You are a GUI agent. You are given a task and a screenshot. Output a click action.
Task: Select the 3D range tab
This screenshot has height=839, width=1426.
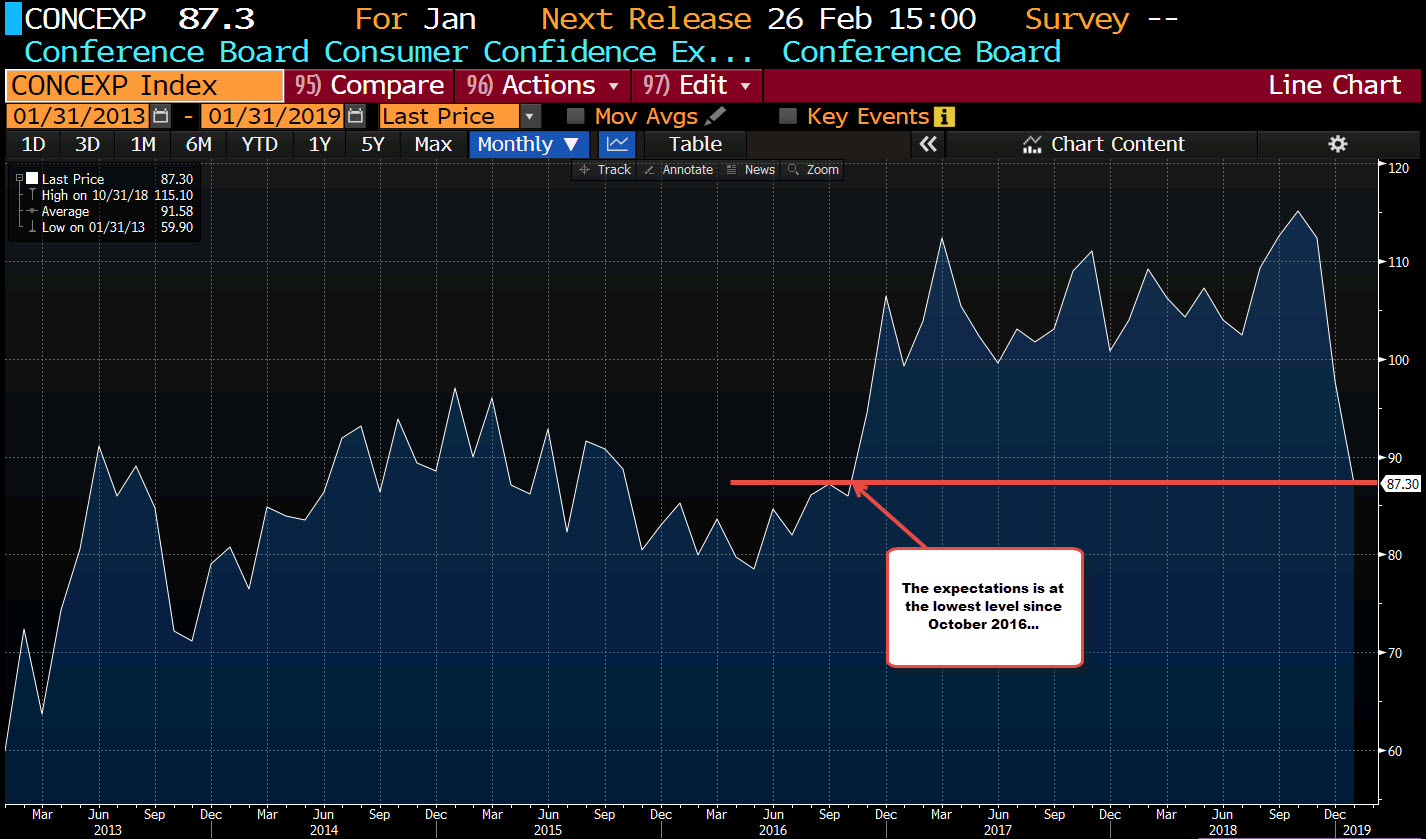pos(87,144)
